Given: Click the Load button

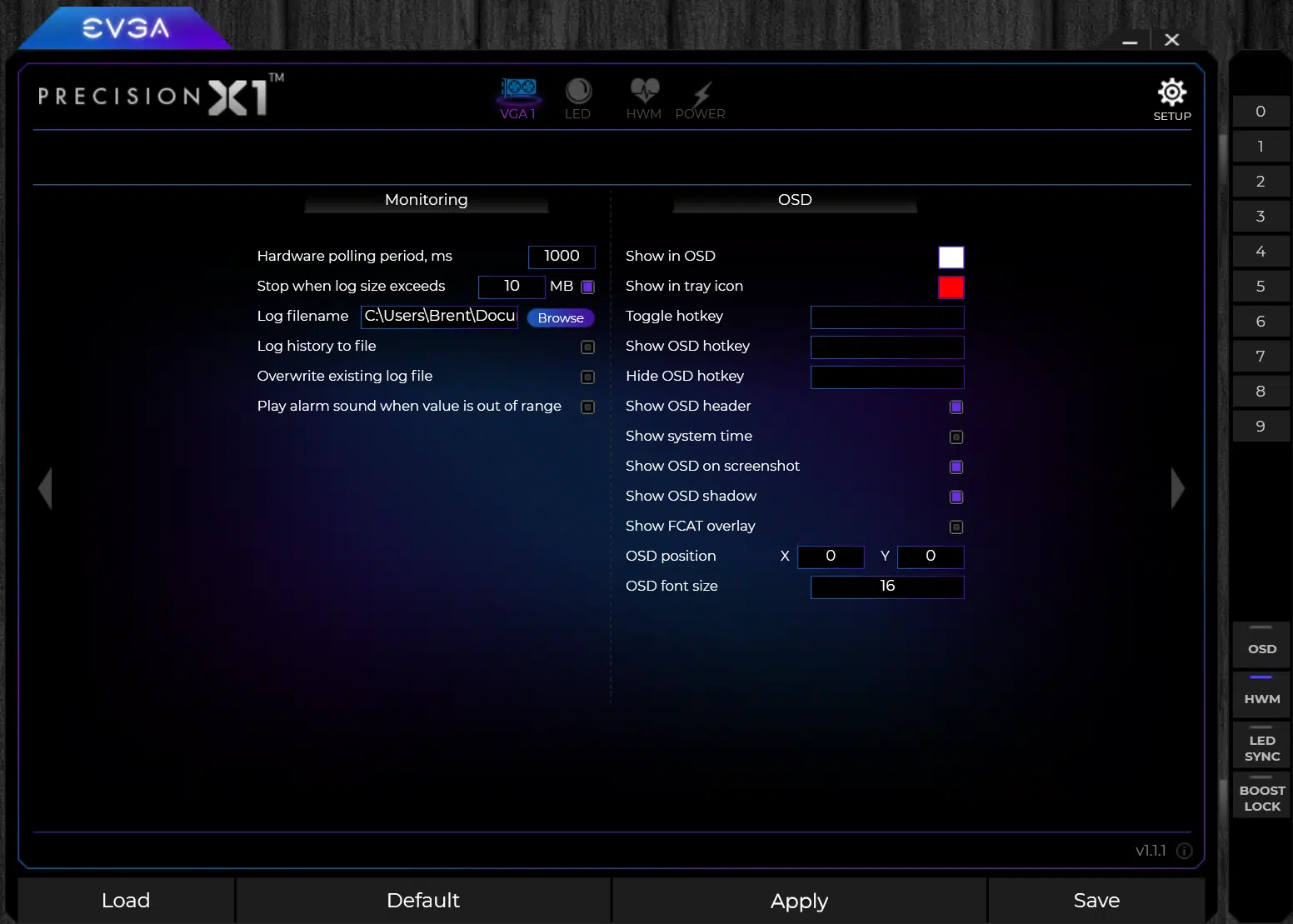Looking at the screenshot, I should [x=126, y=901].
